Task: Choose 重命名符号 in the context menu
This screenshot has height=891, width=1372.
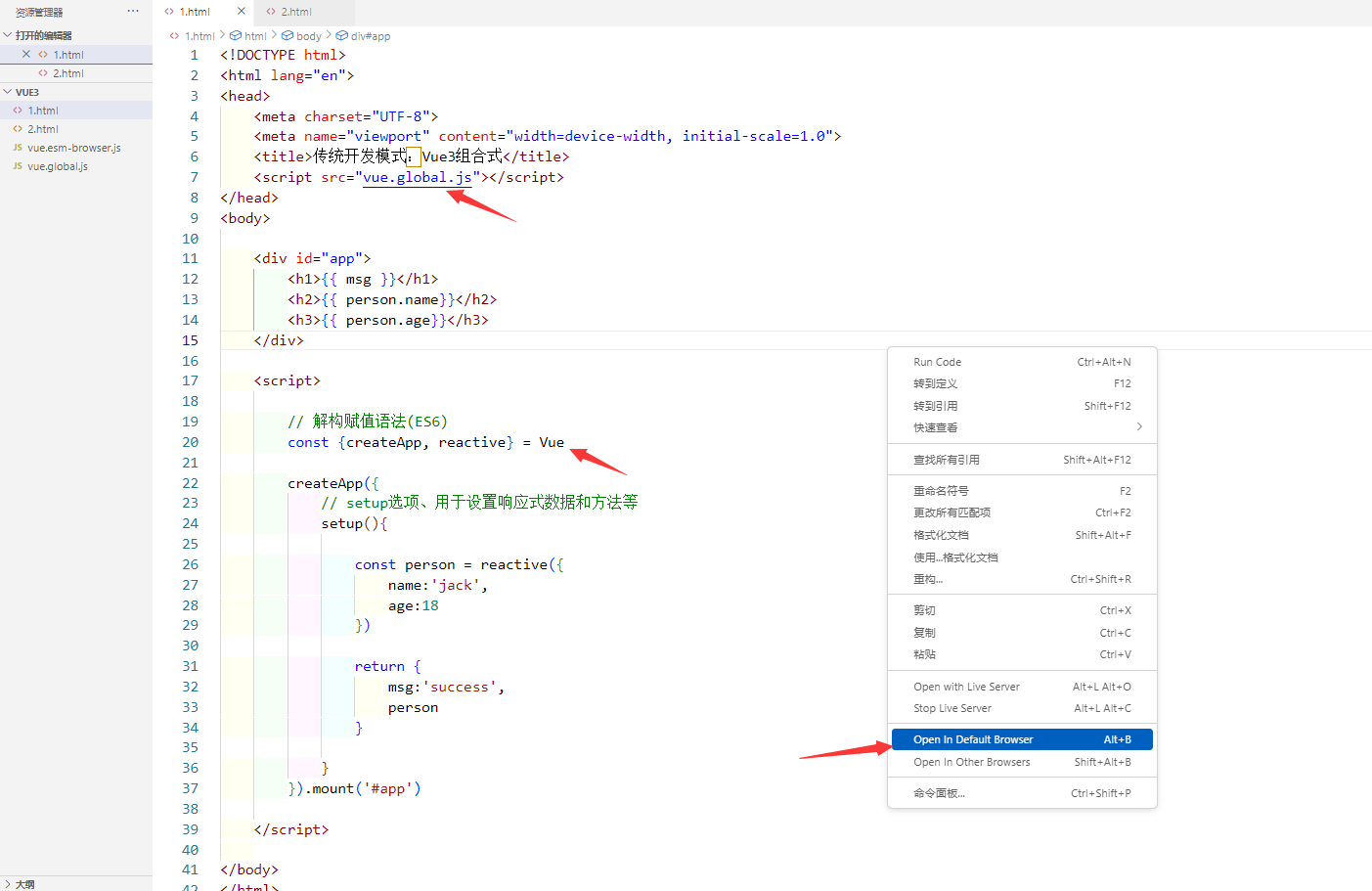Action: (1022, 491)
